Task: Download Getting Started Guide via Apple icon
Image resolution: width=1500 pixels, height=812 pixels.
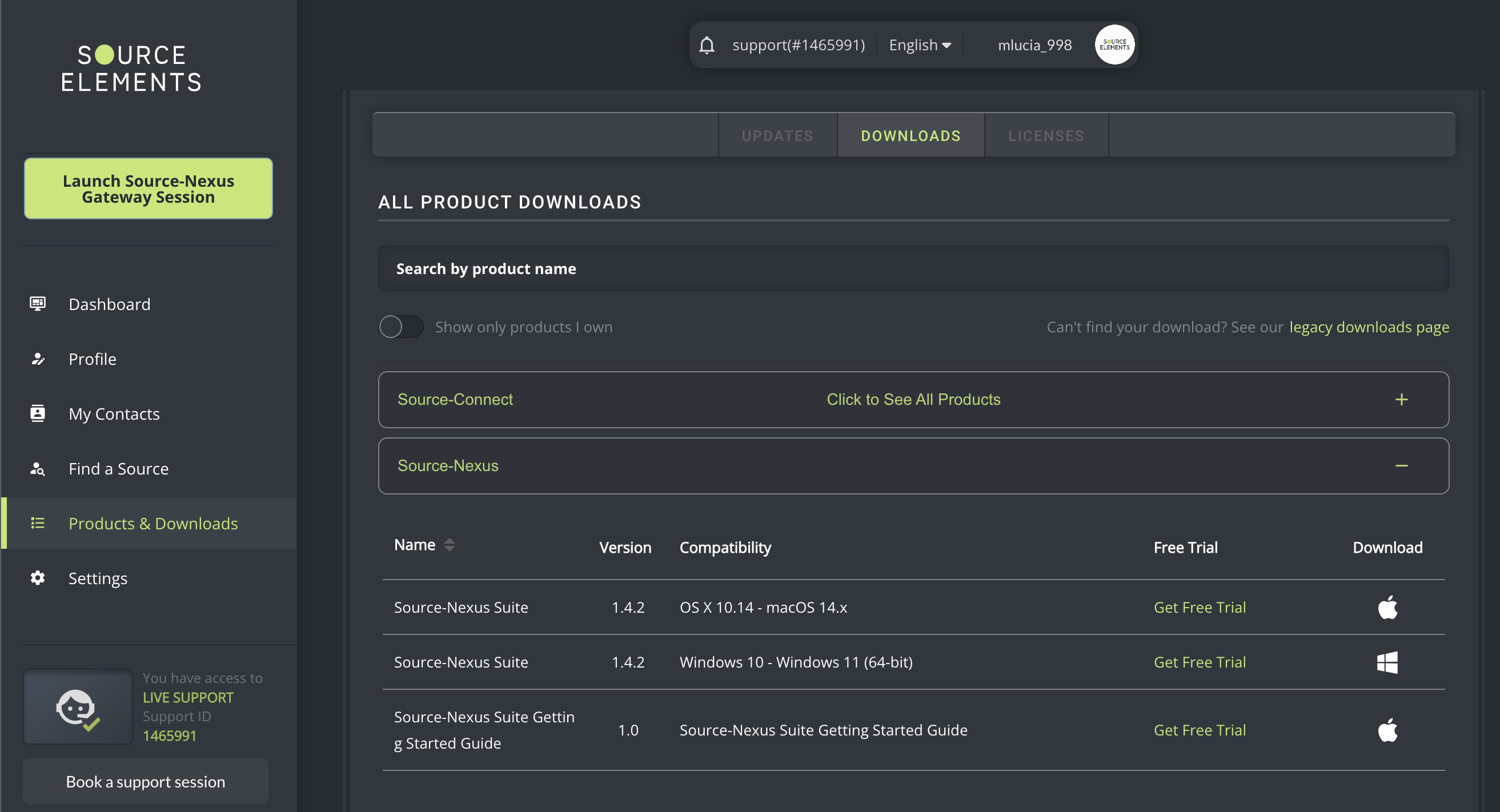Action: coord(1387,730)
